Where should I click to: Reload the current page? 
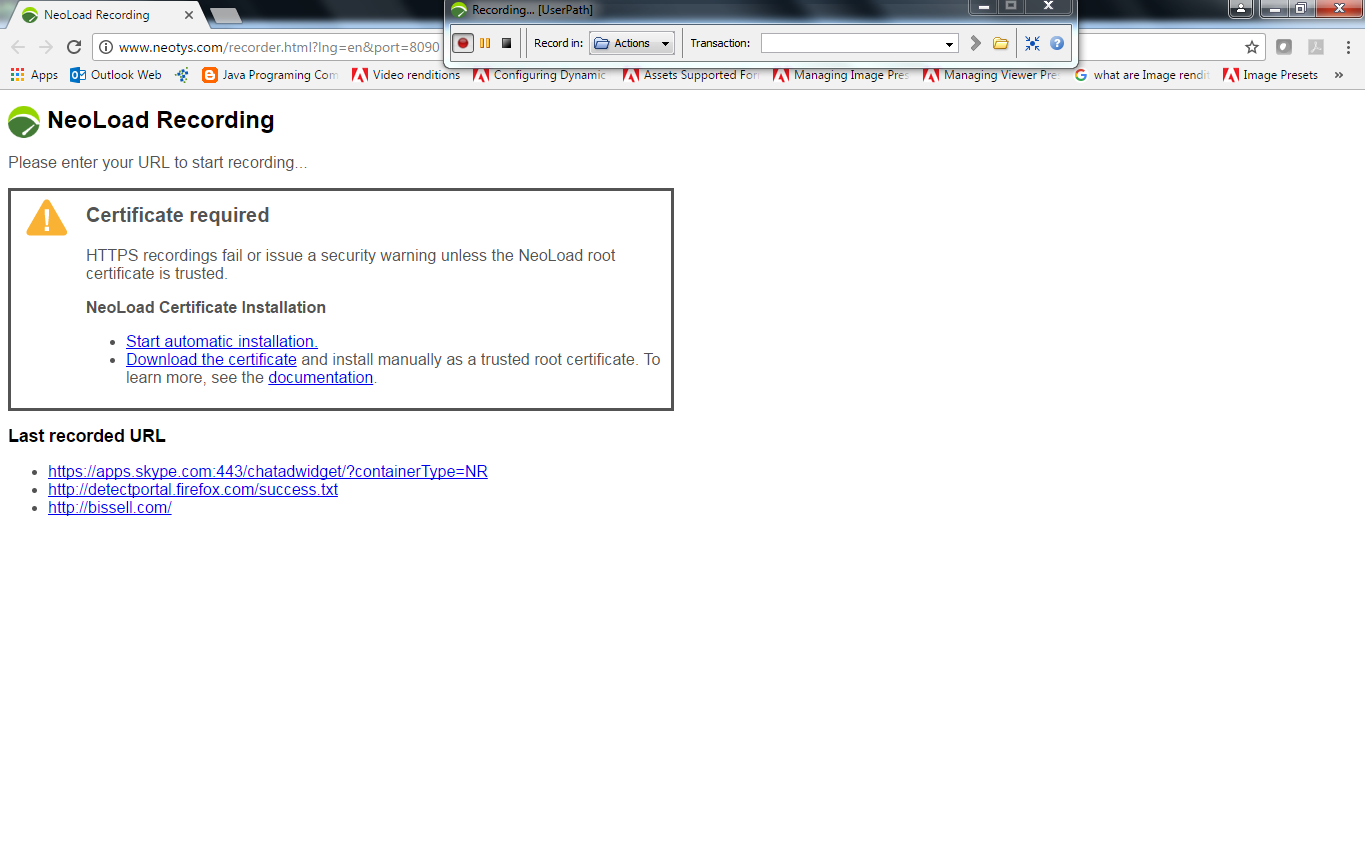coord(74,47)
